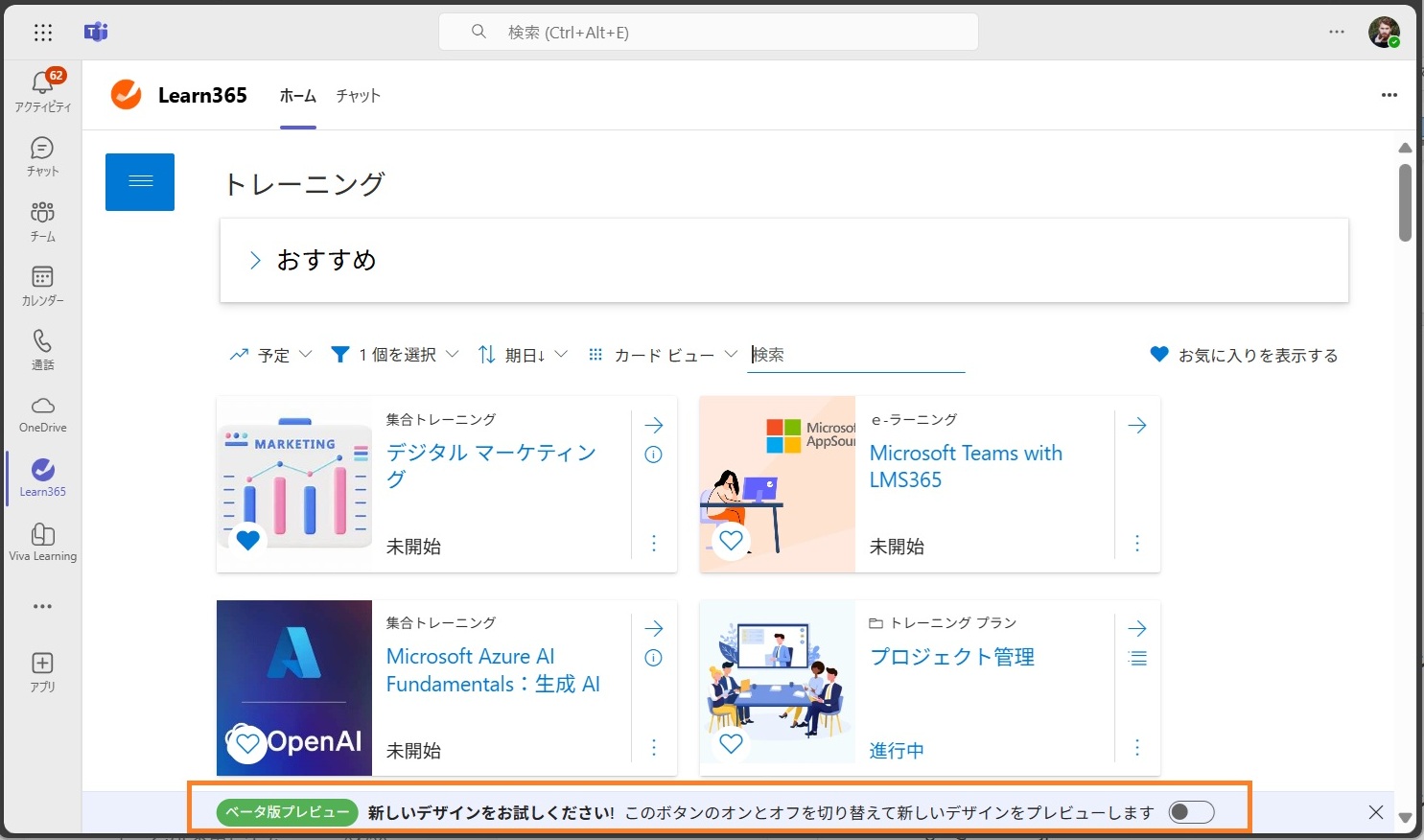Open more options for プロジェクト管理
The image size is (1424, 840).
(1137, 747)
